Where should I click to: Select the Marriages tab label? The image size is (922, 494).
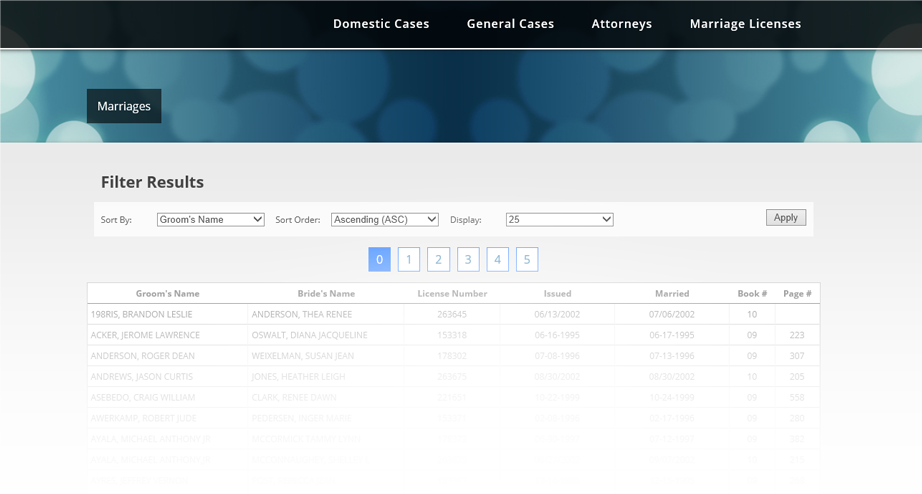point(124,106)
